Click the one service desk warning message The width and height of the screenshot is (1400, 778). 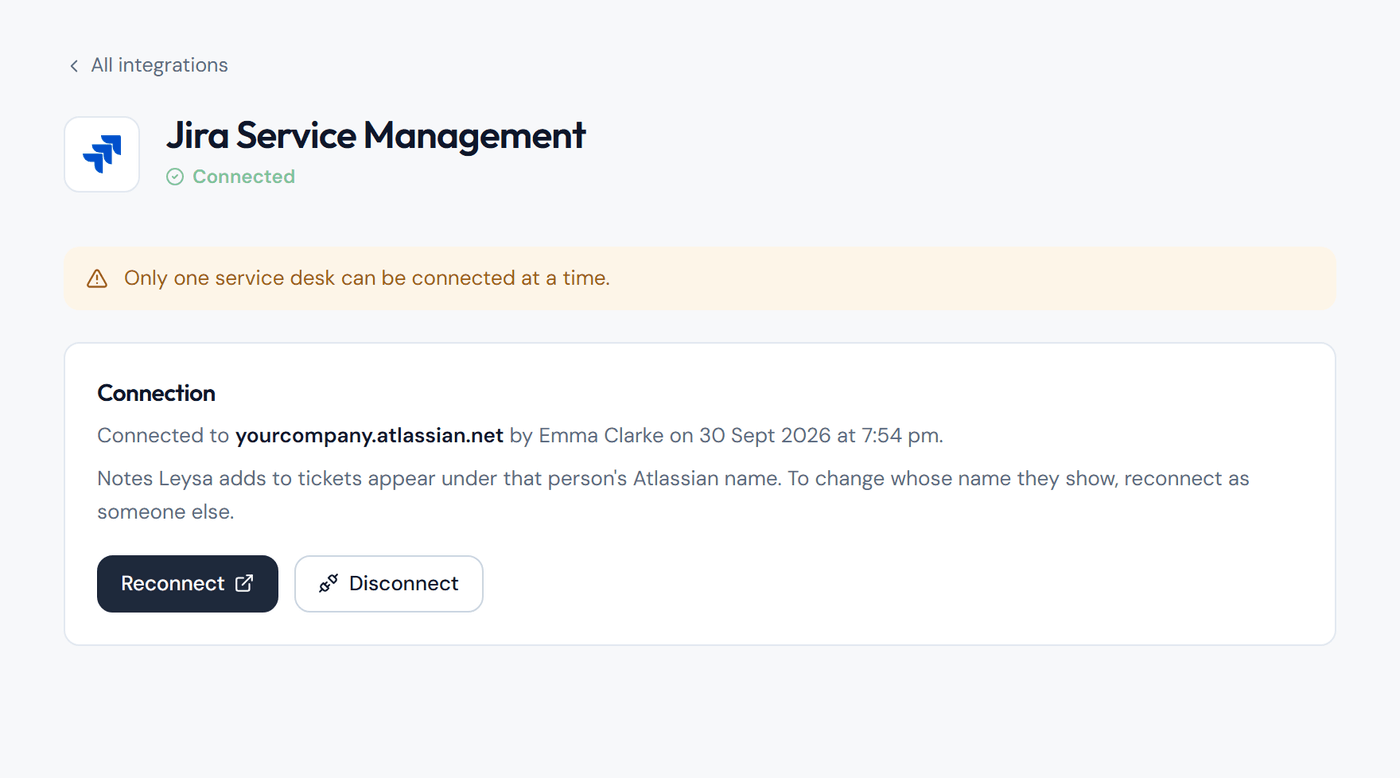(x=367, y=278)
